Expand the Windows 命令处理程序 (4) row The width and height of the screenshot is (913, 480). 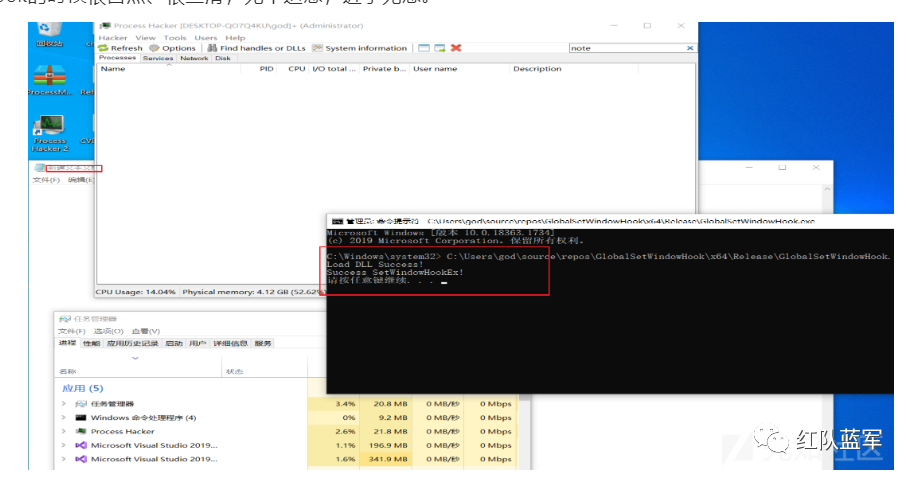(x=63, y=418)
